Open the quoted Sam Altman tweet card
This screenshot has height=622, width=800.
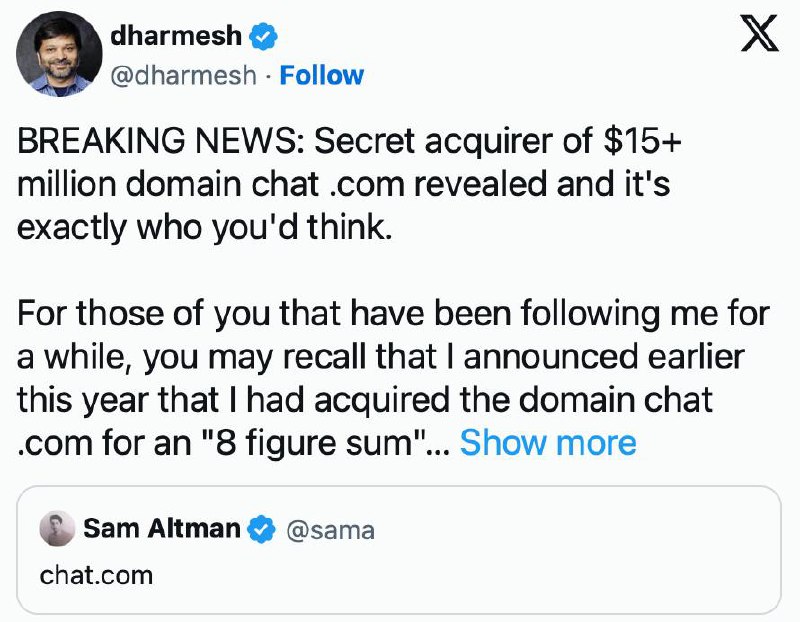coord(399,550)
